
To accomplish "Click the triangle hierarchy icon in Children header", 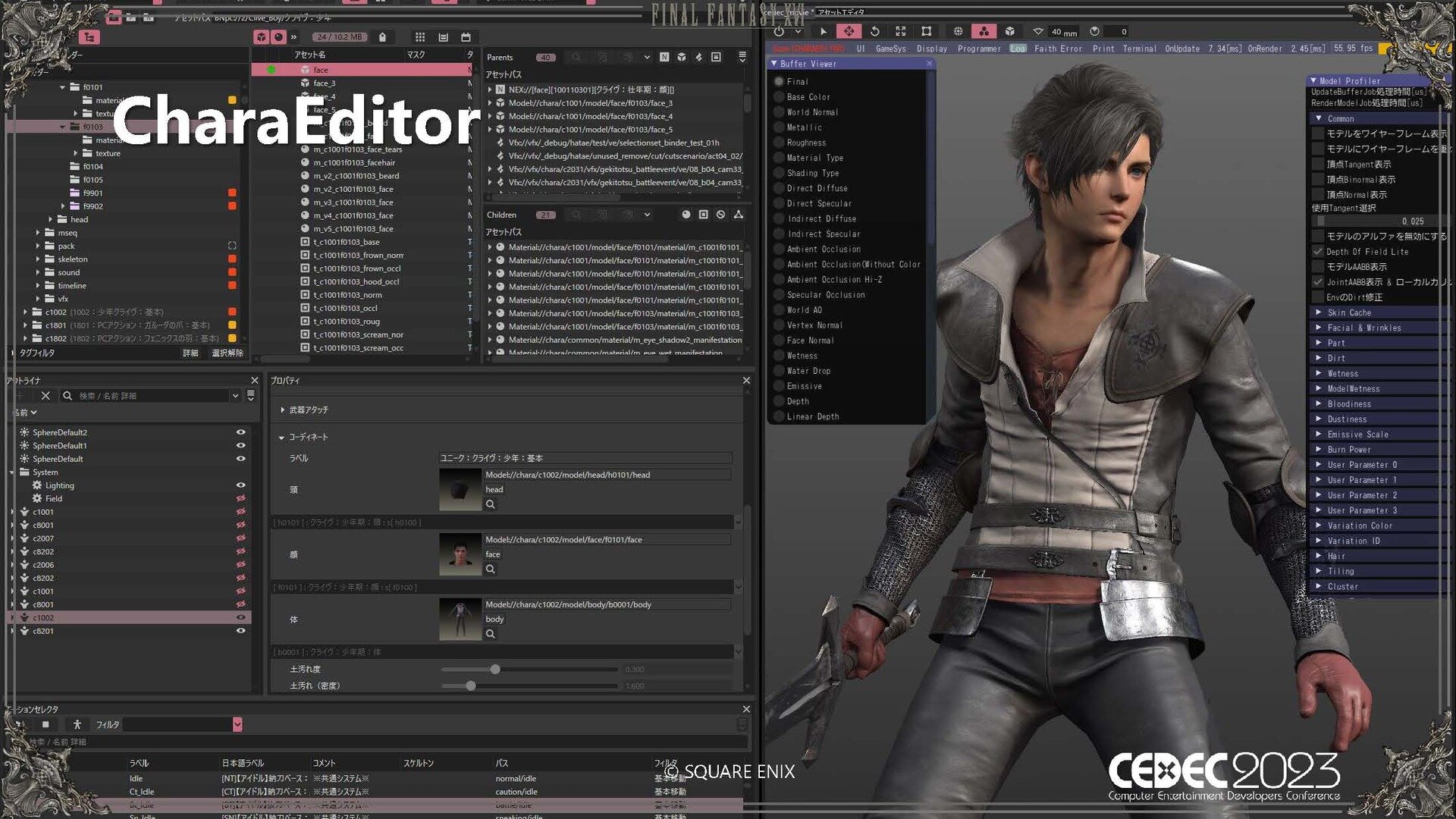I will point(738,215).
